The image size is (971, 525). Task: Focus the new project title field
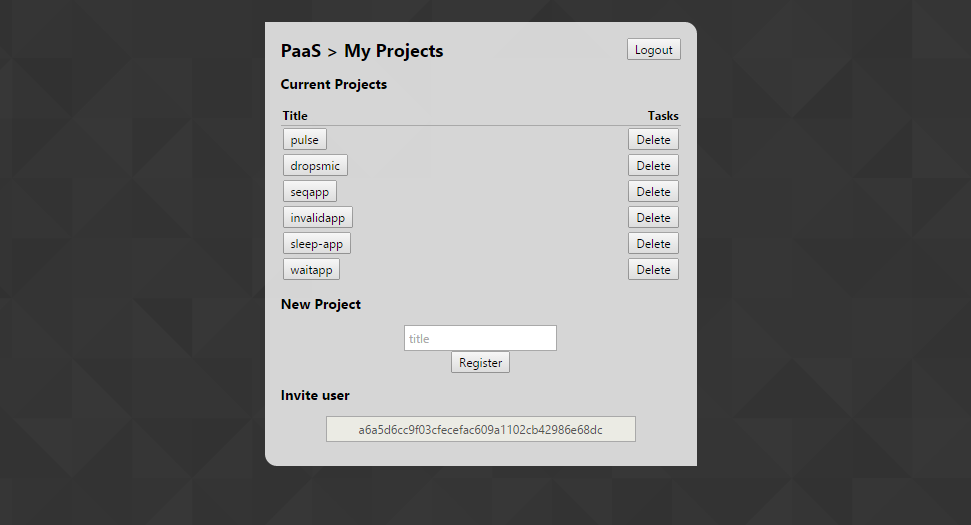pyautogui.click(x=480, y=338)
